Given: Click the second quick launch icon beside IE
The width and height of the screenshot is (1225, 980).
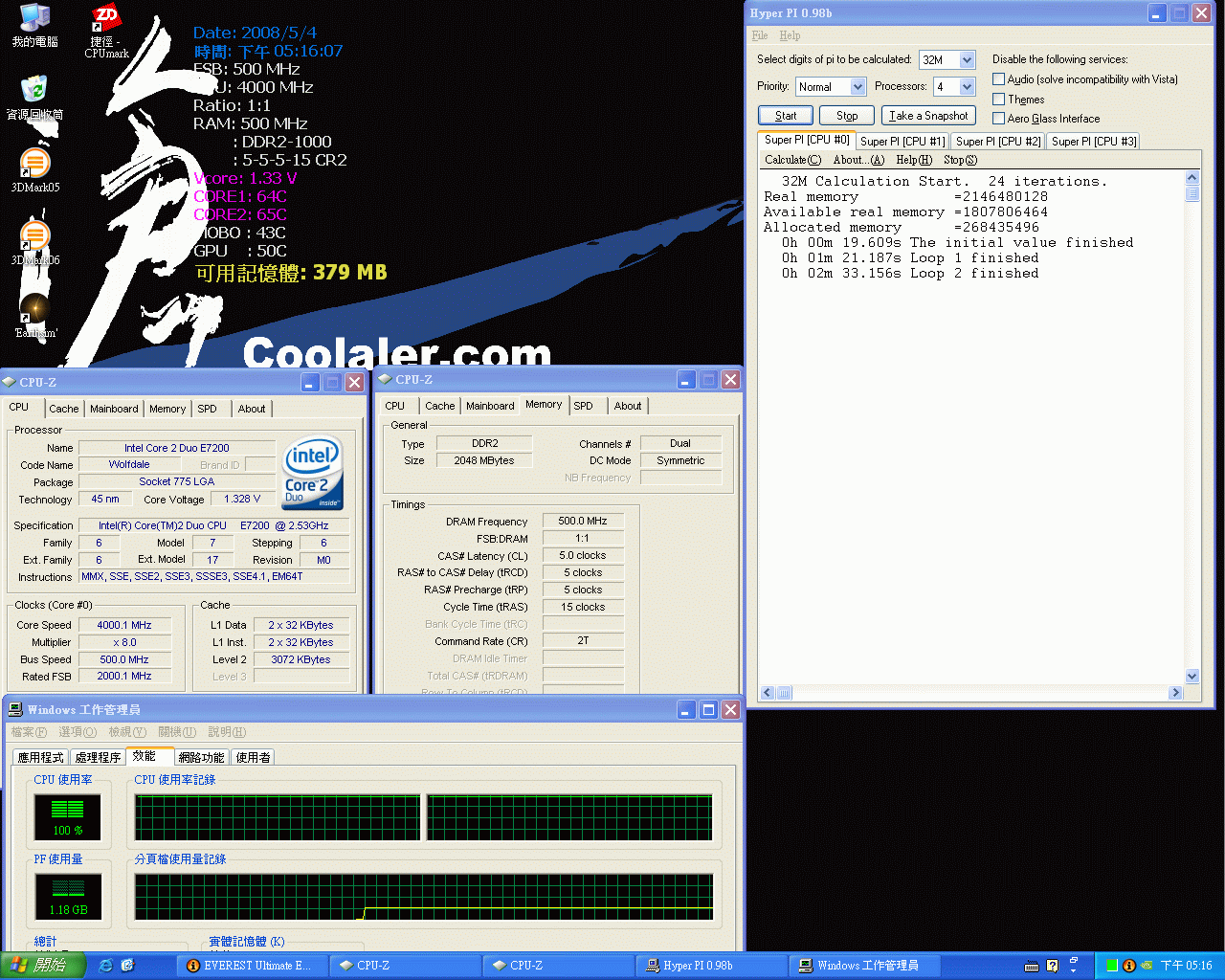Looking at the screenshot, I should [x=128, y=966].
